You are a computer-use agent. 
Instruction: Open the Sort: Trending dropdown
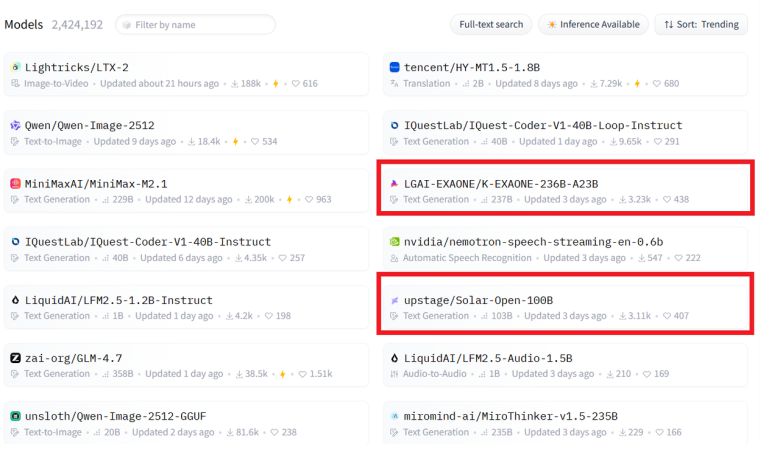(x=701, y=24)
